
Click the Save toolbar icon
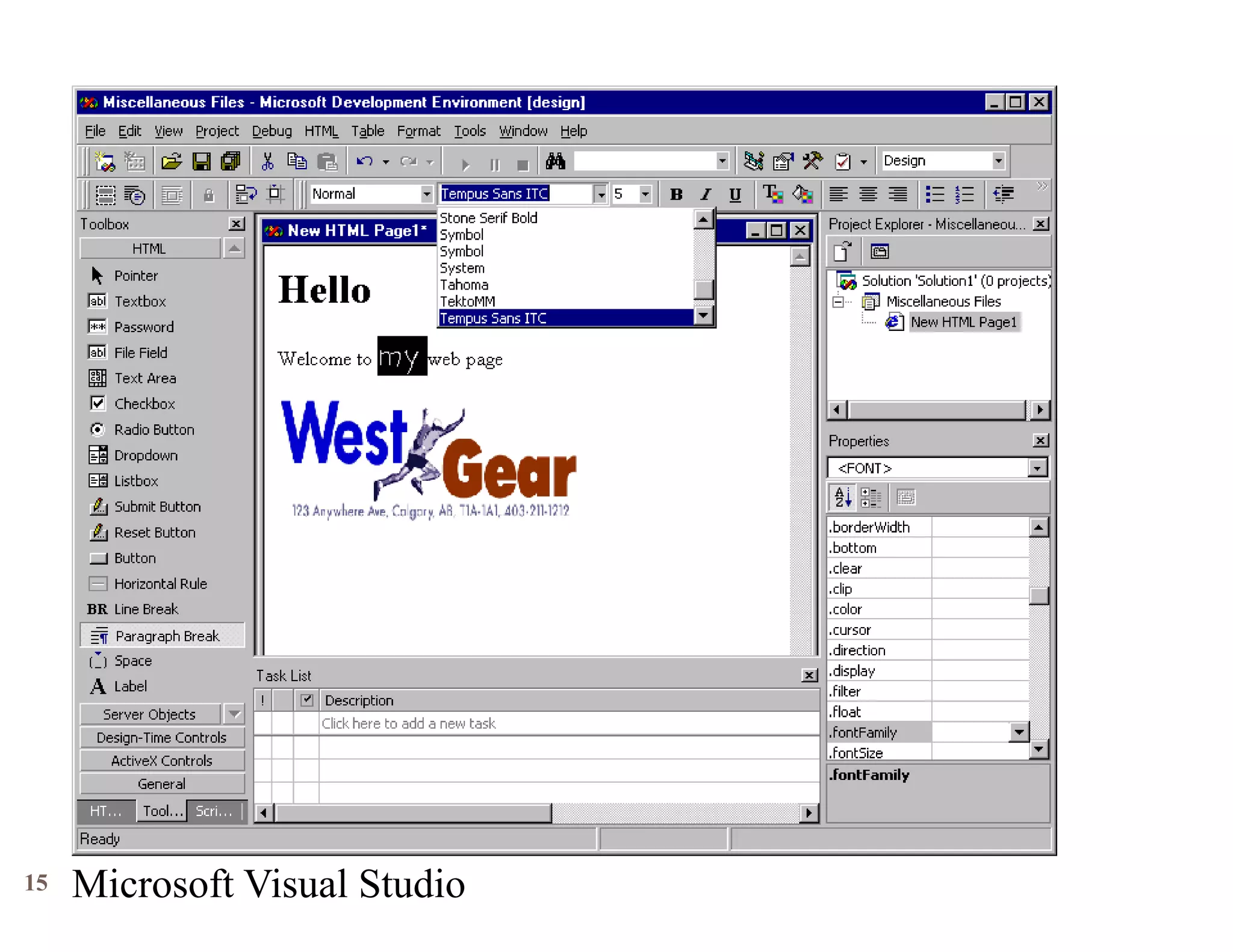click(201, 161)
